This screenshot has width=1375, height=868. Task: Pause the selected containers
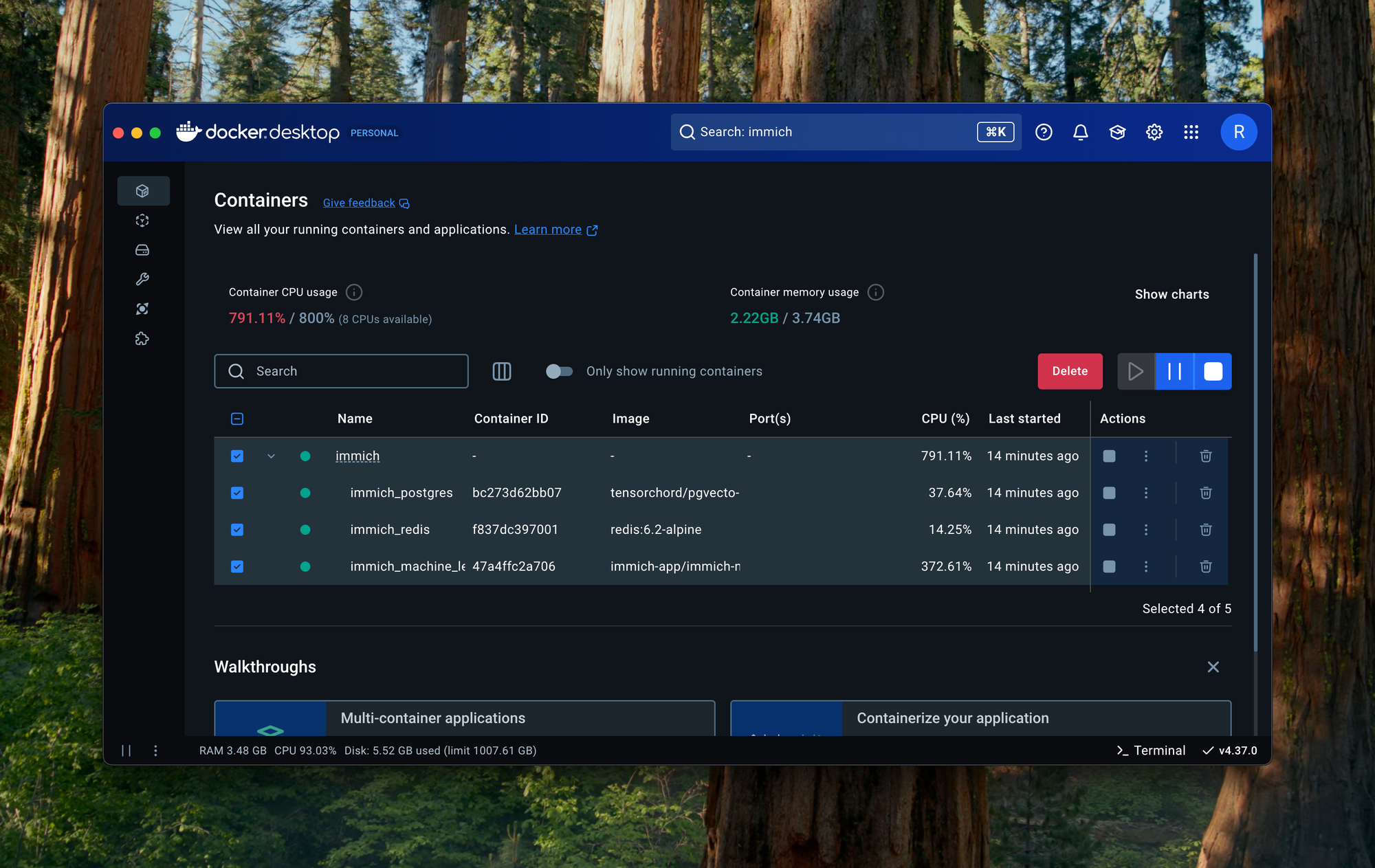pyautogui.click(x=1175, y=371)
